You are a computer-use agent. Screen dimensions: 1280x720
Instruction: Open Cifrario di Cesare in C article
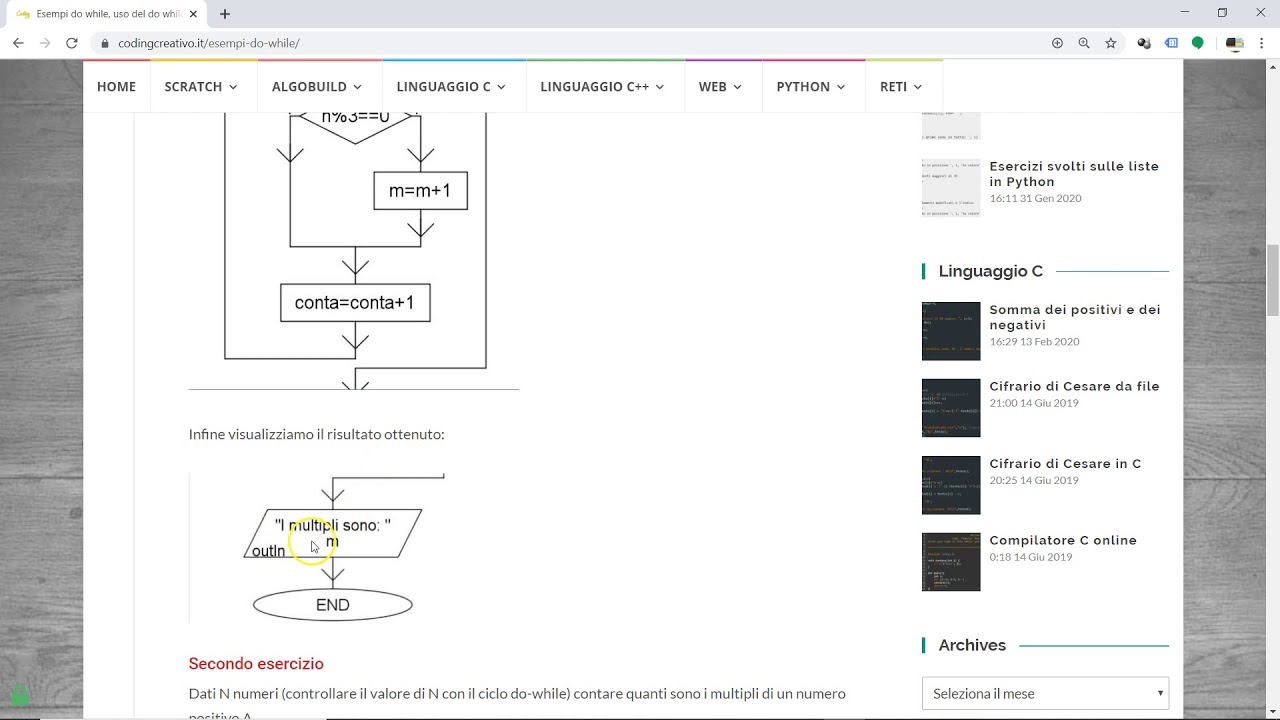[x=1065, y=463]
